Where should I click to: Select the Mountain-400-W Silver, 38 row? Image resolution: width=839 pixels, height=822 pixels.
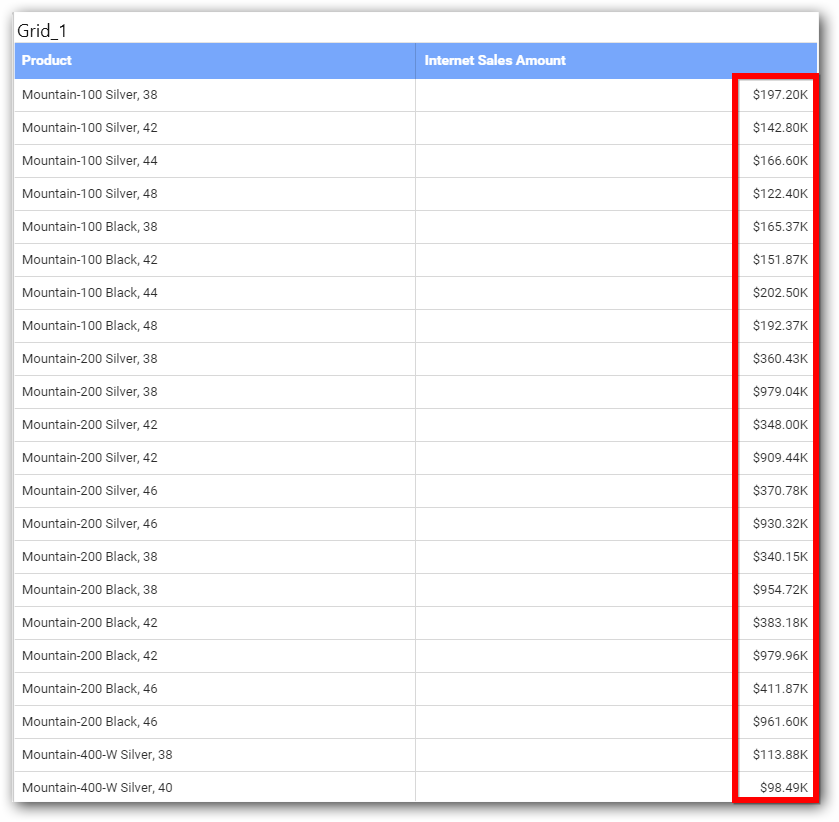[x=97, y=755]
